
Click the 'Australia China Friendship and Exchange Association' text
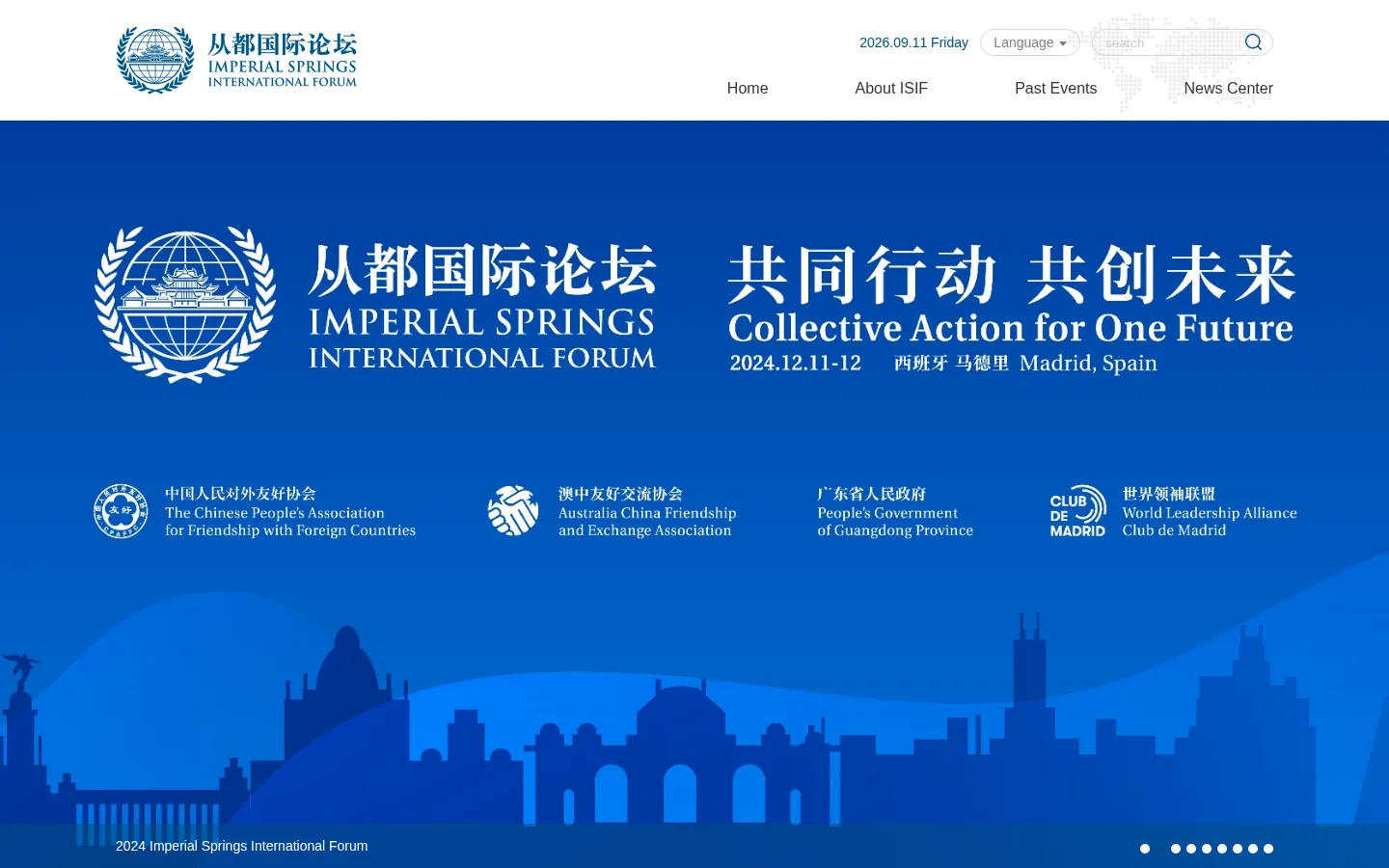click(x=647, y=522)
